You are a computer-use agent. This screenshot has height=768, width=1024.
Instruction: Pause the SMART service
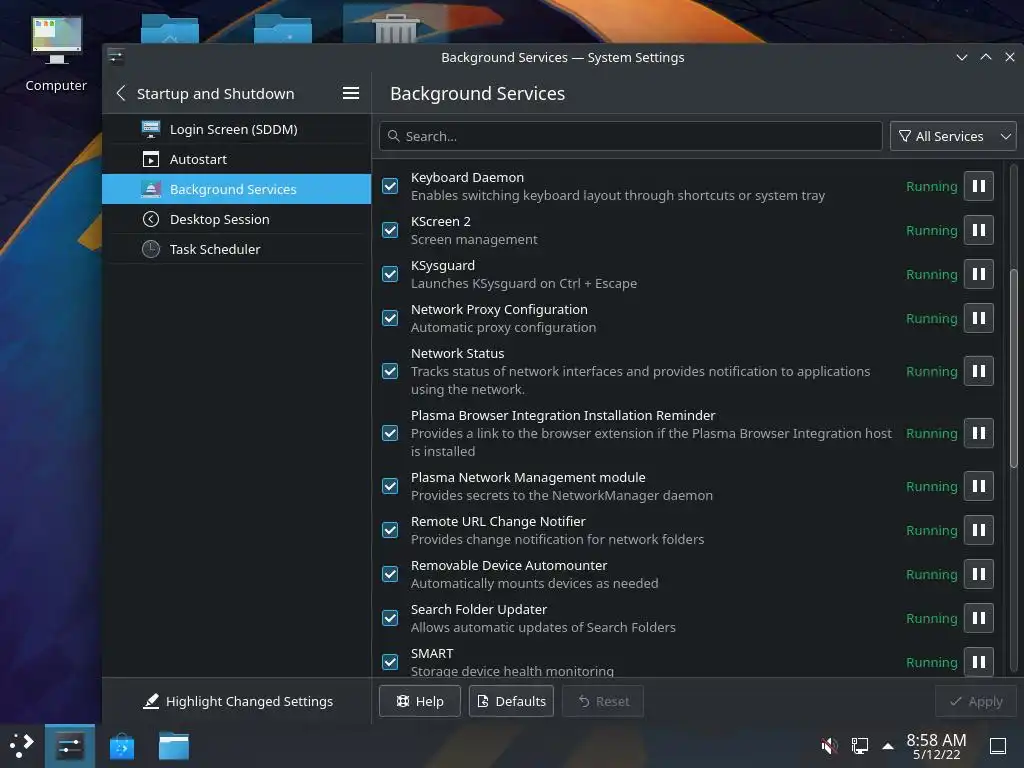[x=978, y=662]
